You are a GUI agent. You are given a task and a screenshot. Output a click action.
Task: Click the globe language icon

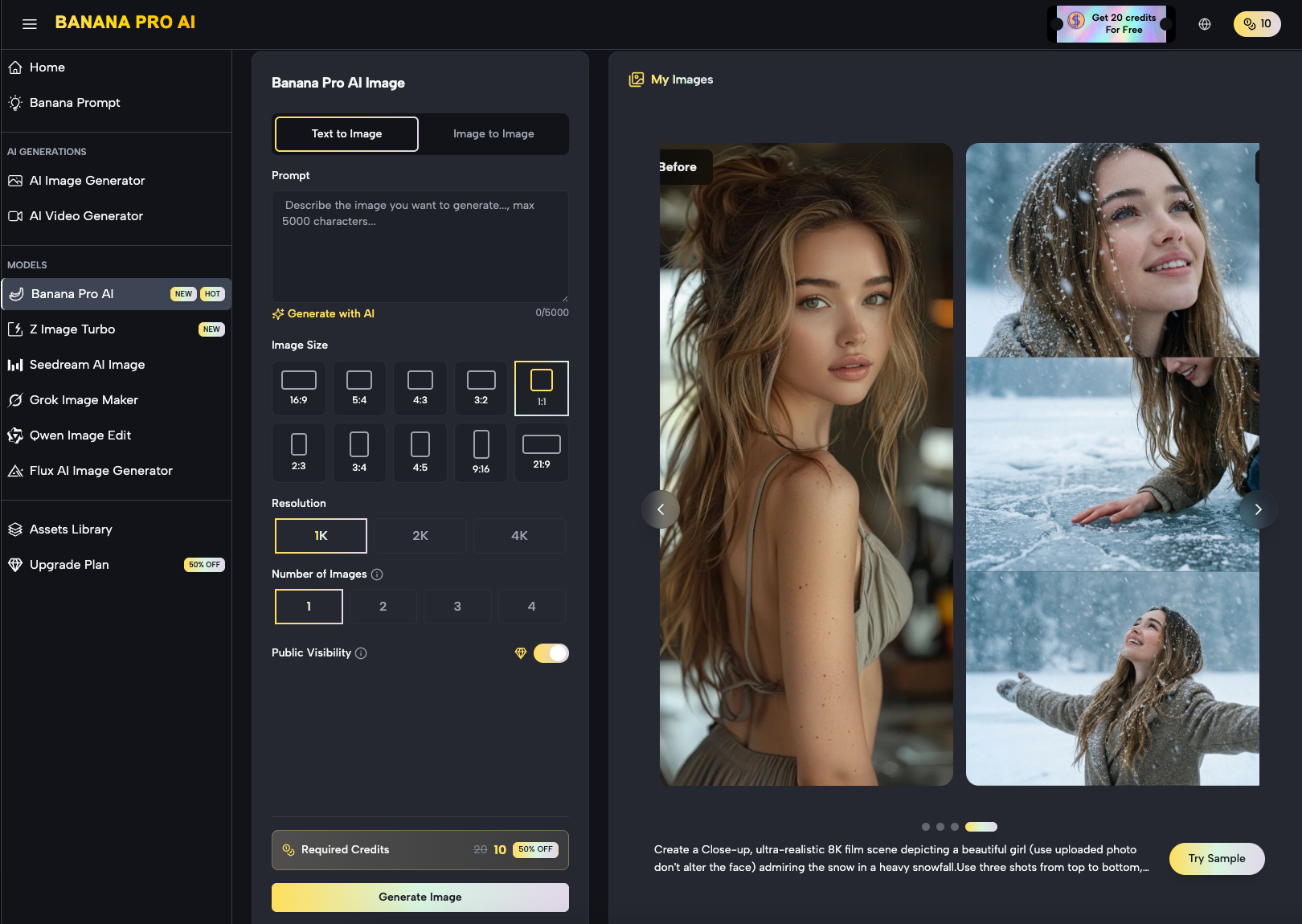pyautogui.click(x=1204, y=24)
